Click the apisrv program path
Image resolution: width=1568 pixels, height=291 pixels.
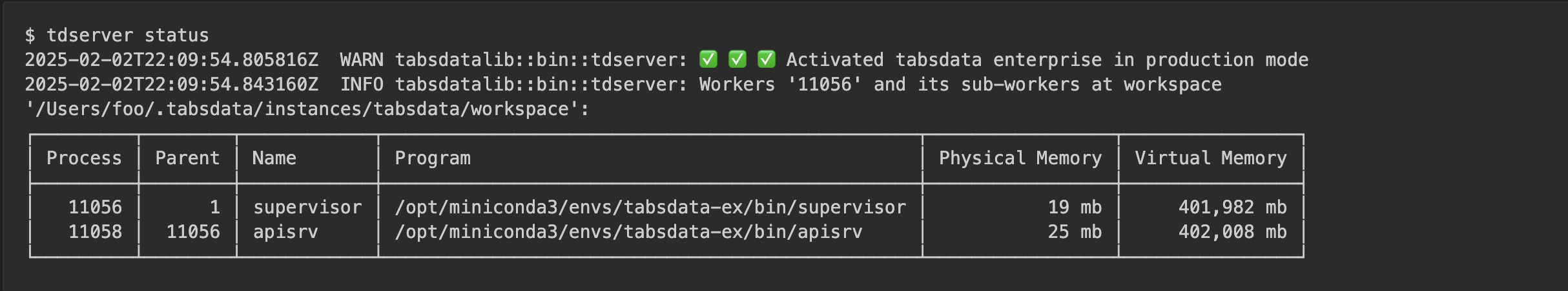pyautogui.click(x=628, y=232)
